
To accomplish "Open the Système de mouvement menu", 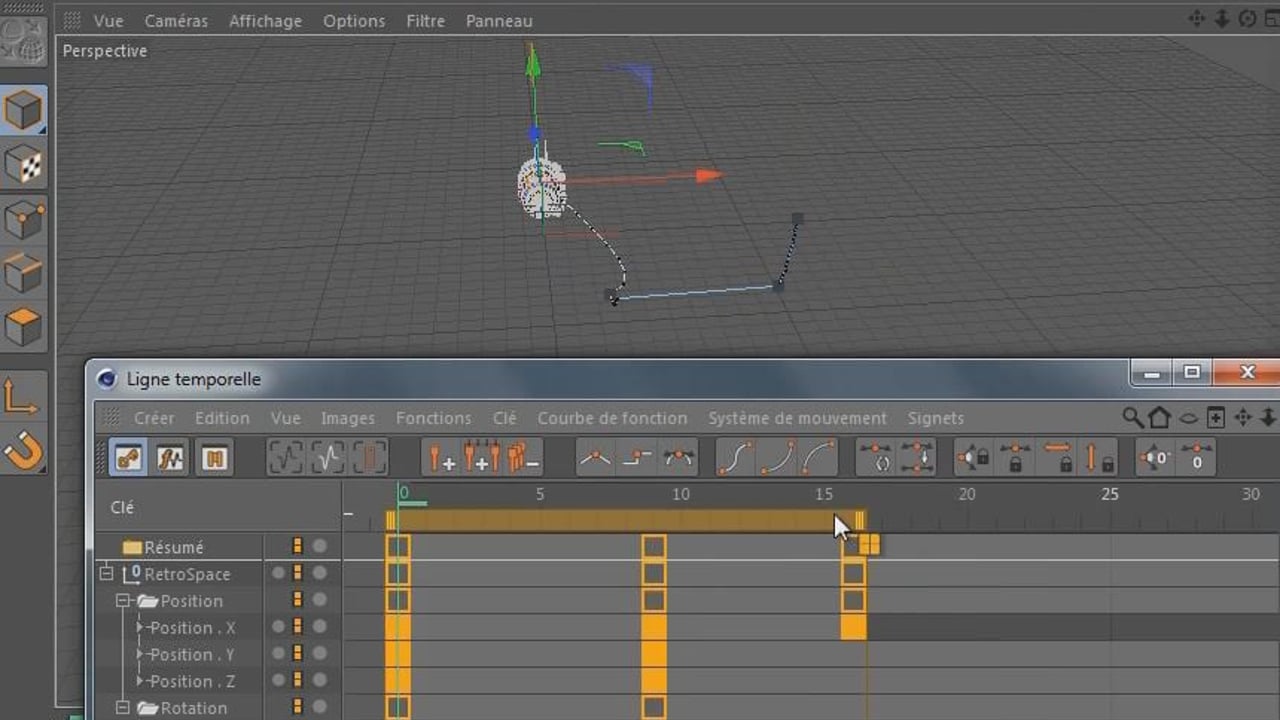I will pyautogui.click(x=797, y=418).
